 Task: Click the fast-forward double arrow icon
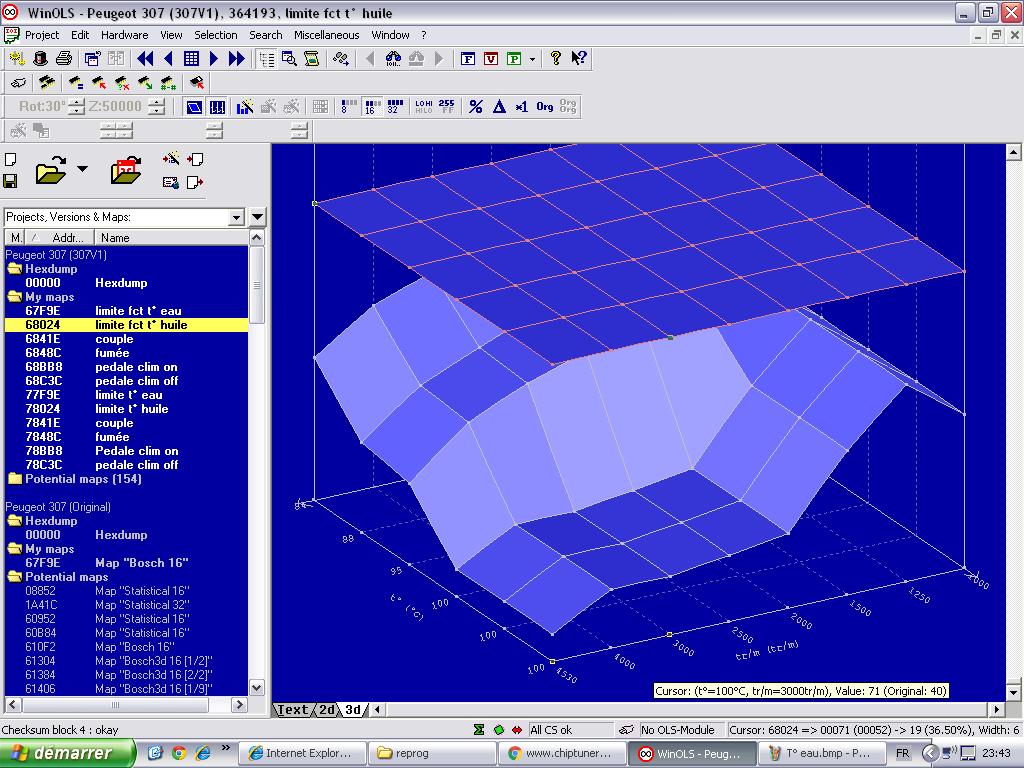coord(237,59)
